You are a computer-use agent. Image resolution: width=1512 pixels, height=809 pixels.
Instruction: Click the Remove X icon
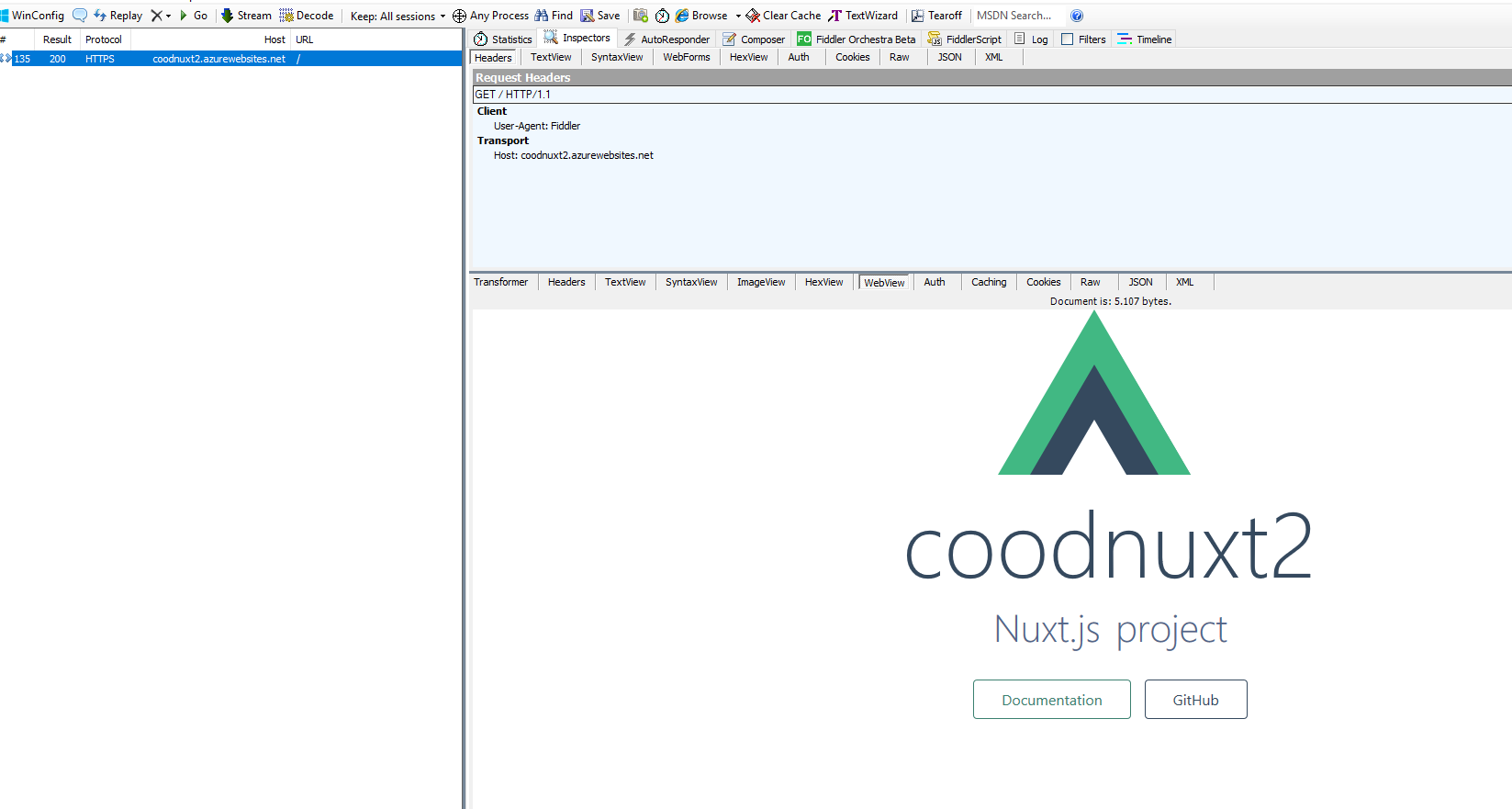(x=156, y=16)
